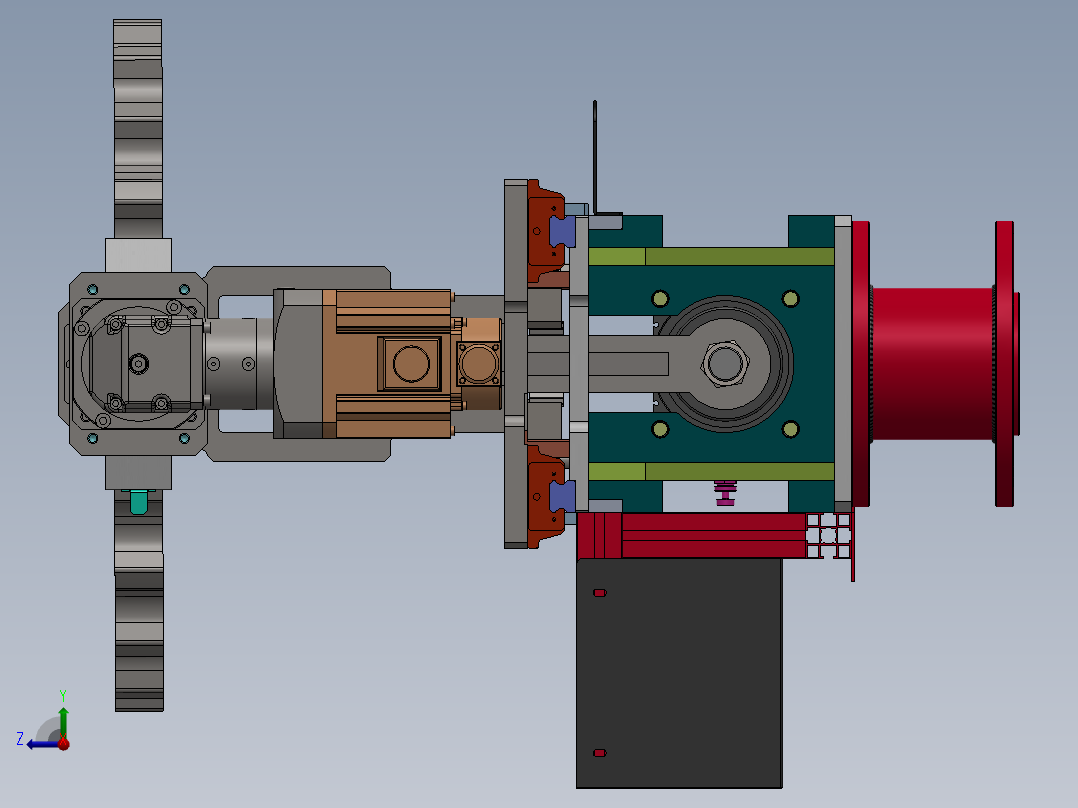Select the far right red drum flange
Screen dimensions: 1078x808
[x=1005, y=364]
